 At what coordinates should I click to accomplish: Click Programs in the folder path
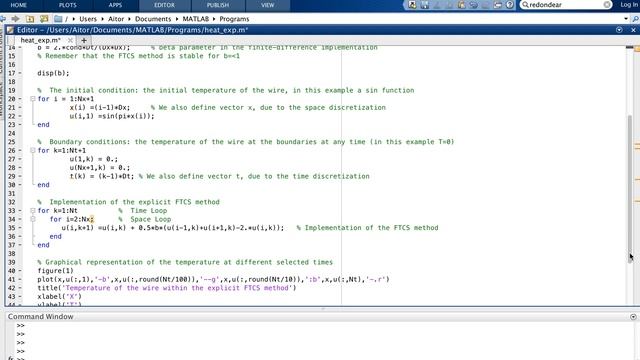(234, 19)
